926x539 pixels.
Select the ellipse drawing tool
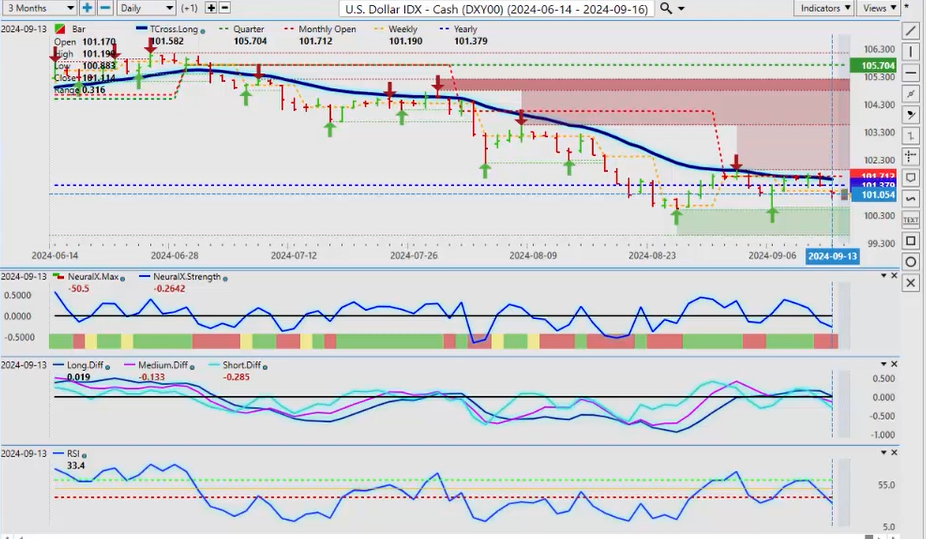[911, 262]
